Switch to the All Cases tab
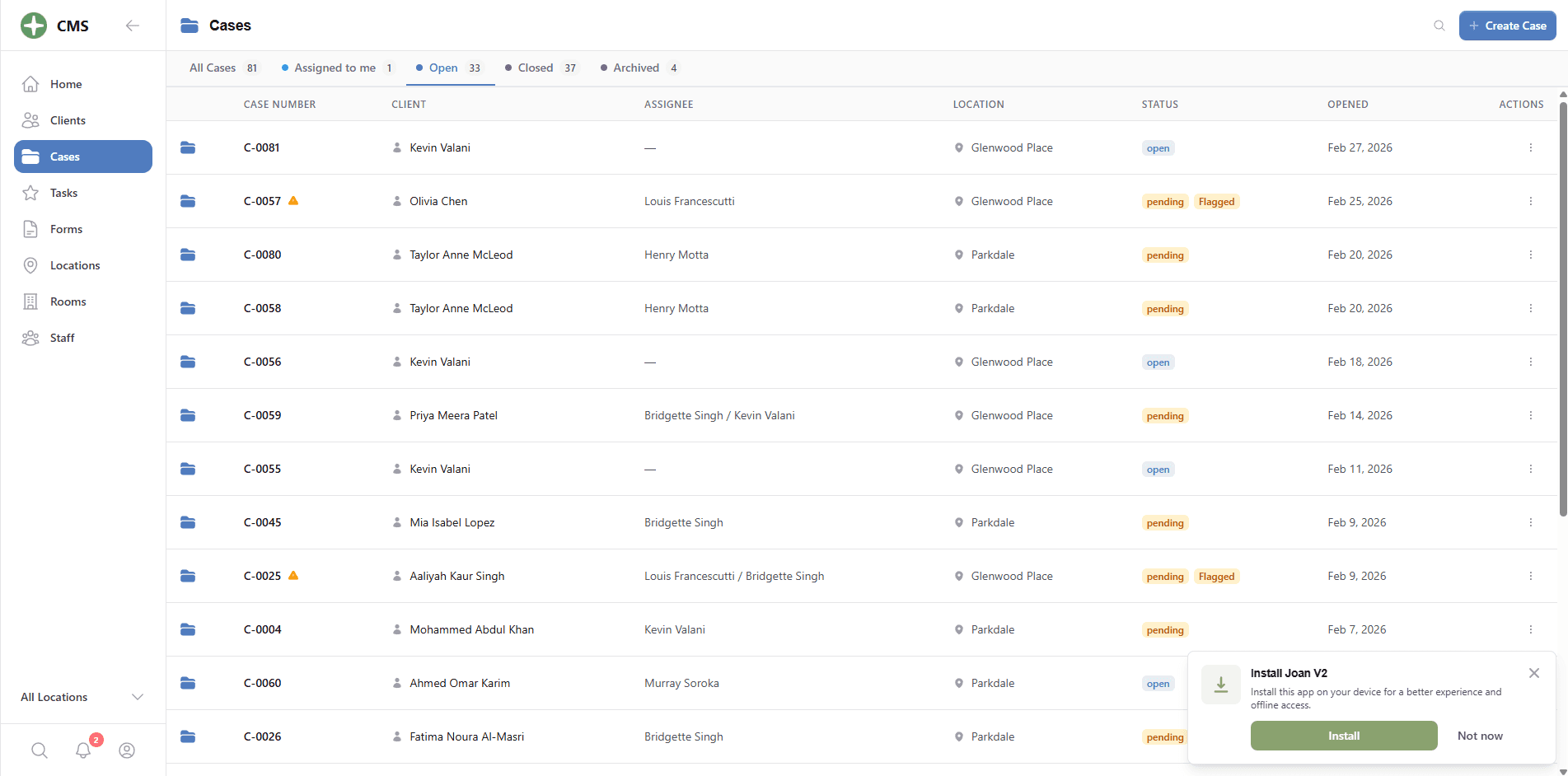The image size is (1568, 776). click(x=224, y=68)
